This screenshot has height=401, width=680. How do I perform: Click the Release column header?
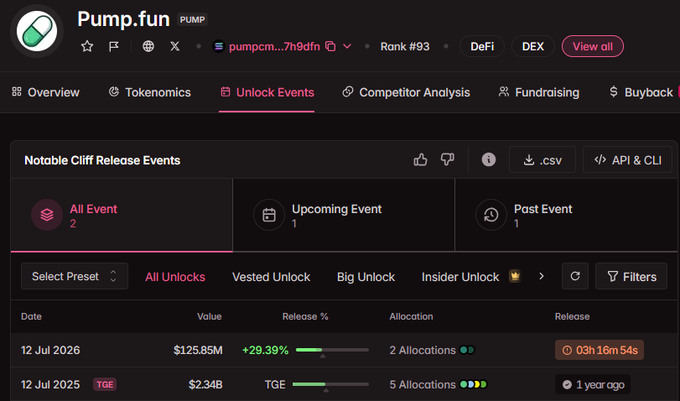(x=572, y=316)
